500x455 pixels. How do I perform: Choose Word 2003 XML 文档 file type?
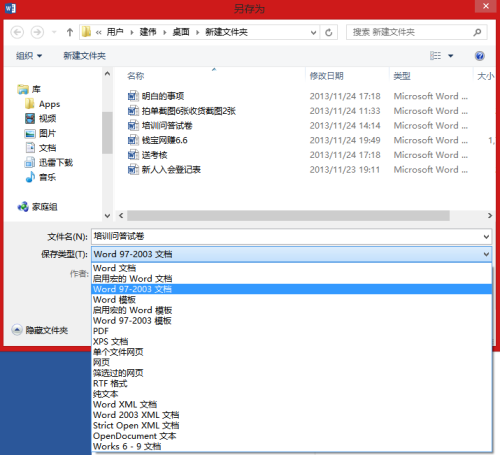click(292, 415)
